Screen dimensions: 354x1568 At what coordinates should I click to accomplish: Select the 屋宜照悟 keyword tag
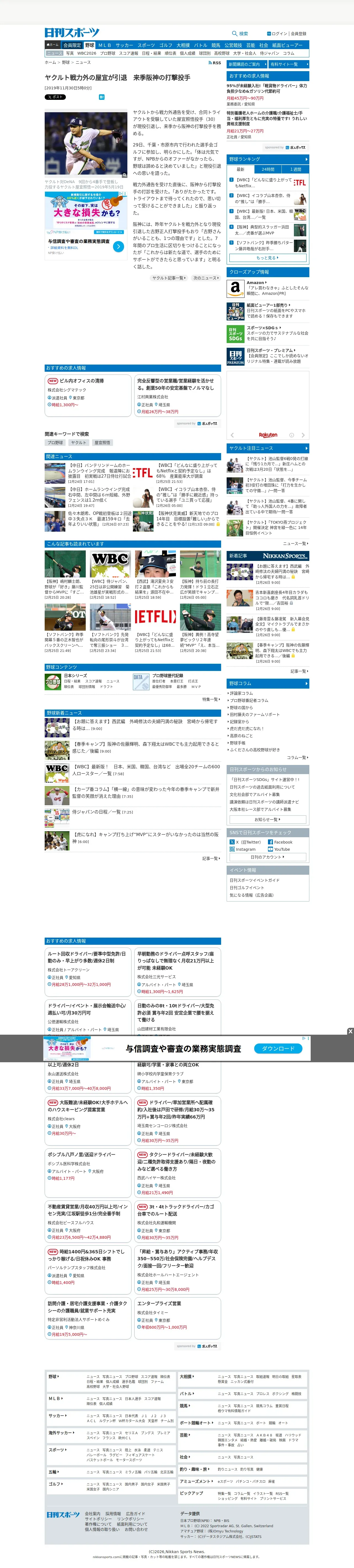pyautogui.click(x=102, y=443)
